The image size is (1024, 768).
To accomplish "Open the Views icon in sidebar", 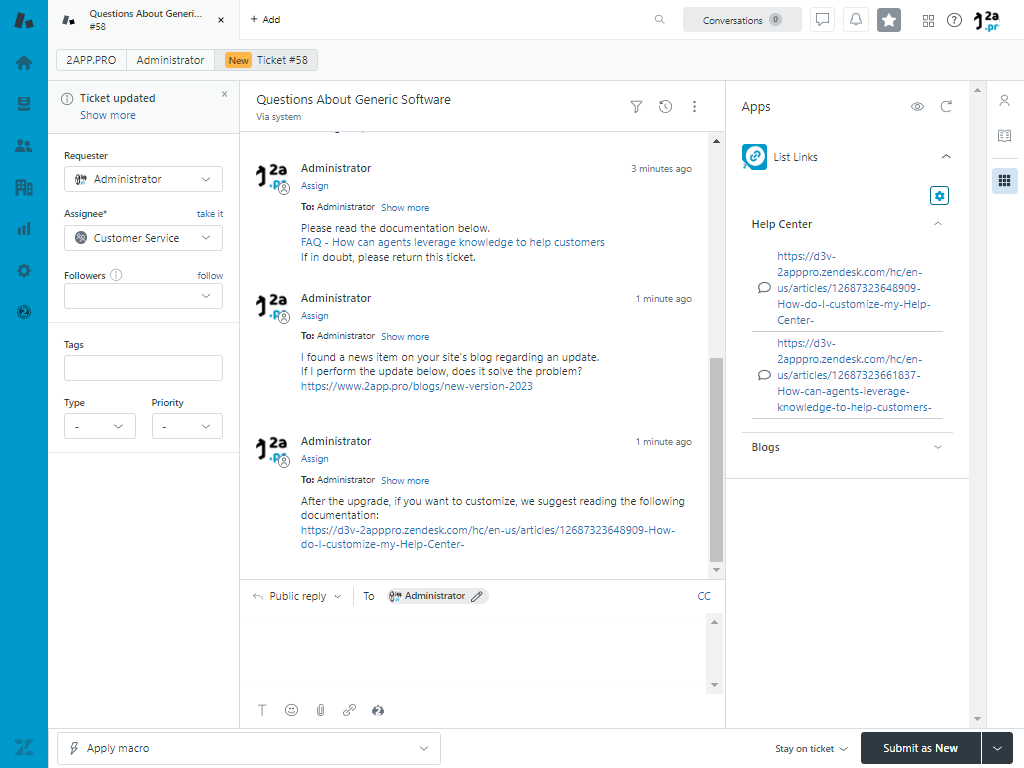I will tap(23, 104).
